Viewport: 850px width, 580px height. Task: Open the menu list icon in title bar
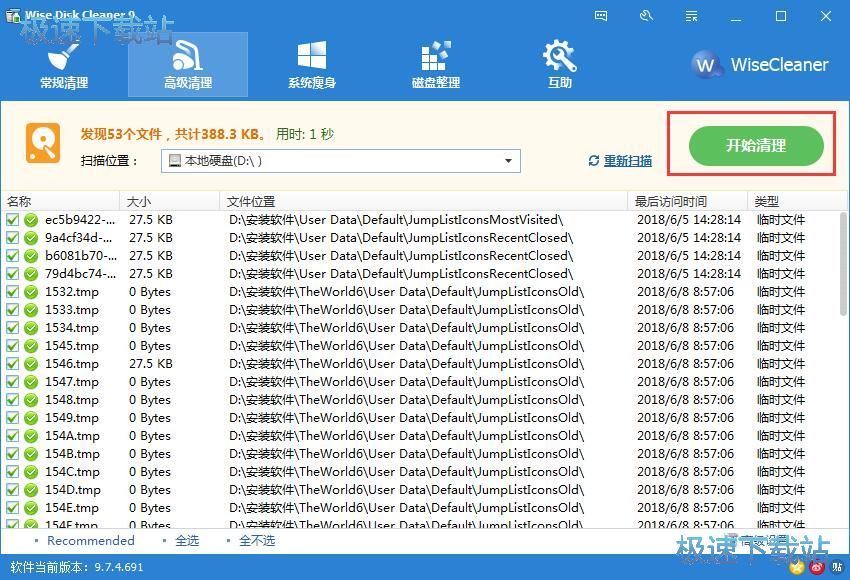tap(691, 16)
